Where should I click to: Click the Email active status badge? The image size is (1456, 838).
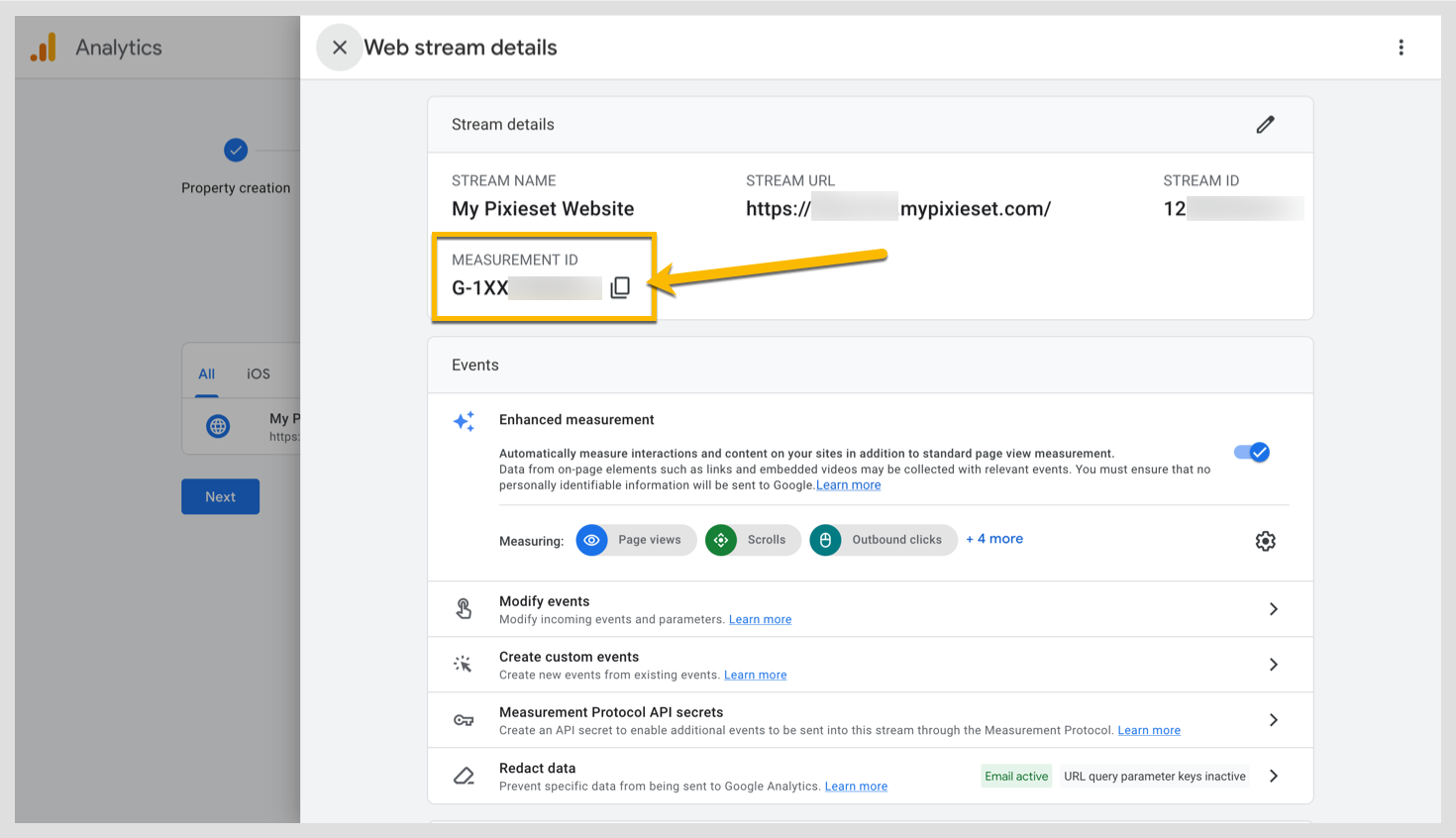[x=1016, y=776]
